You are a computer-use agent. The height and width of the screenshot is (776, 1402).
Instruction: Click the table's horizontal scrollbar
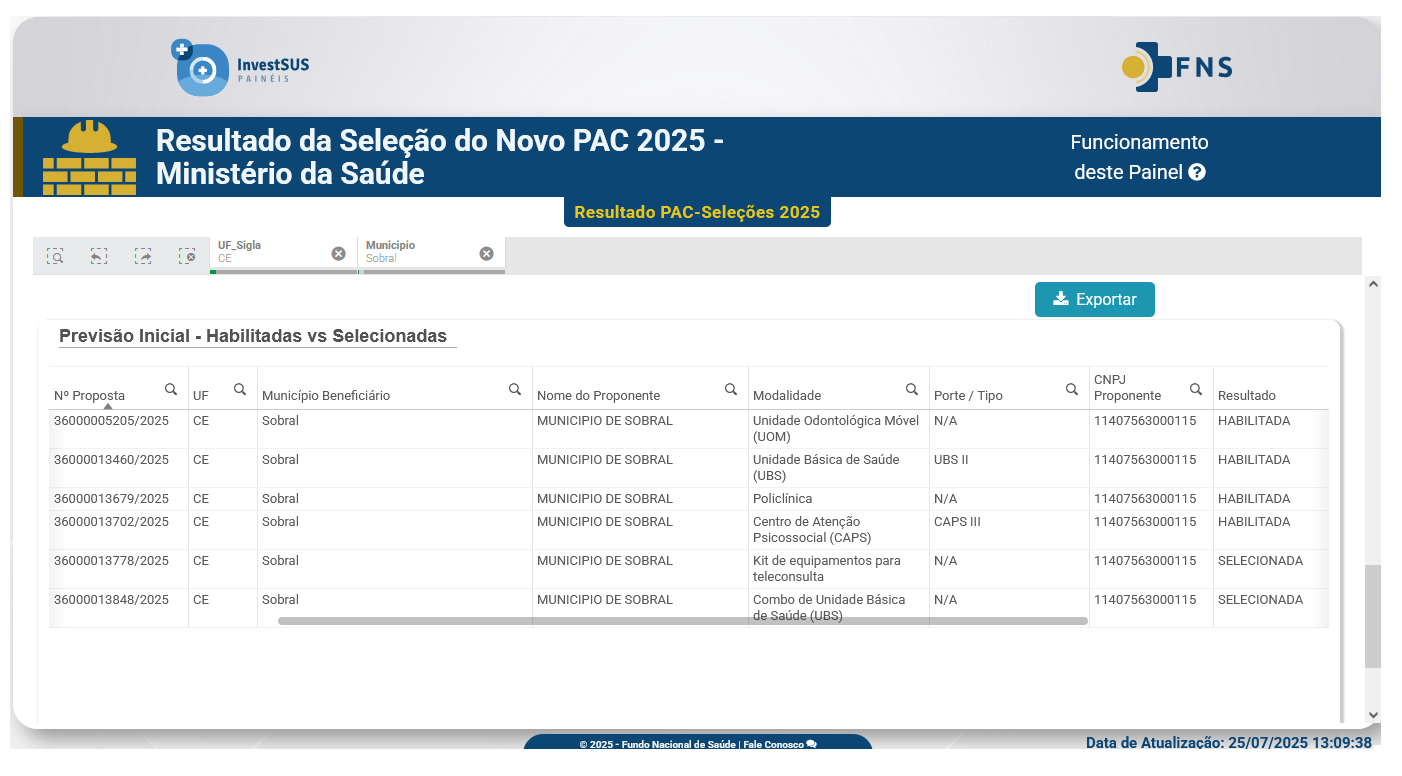click(682, 621)
